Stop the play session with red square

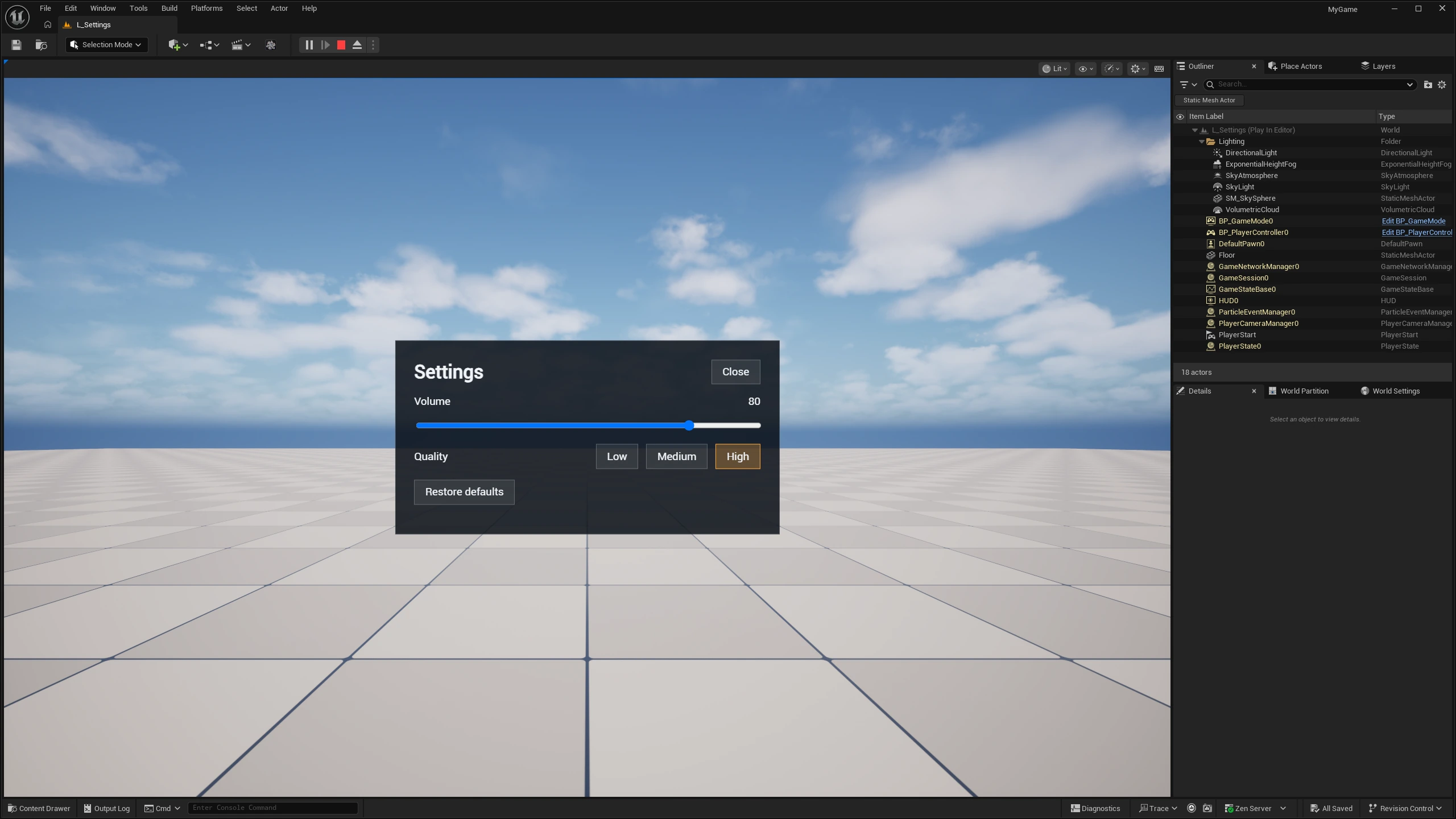(x=341, y=45)
